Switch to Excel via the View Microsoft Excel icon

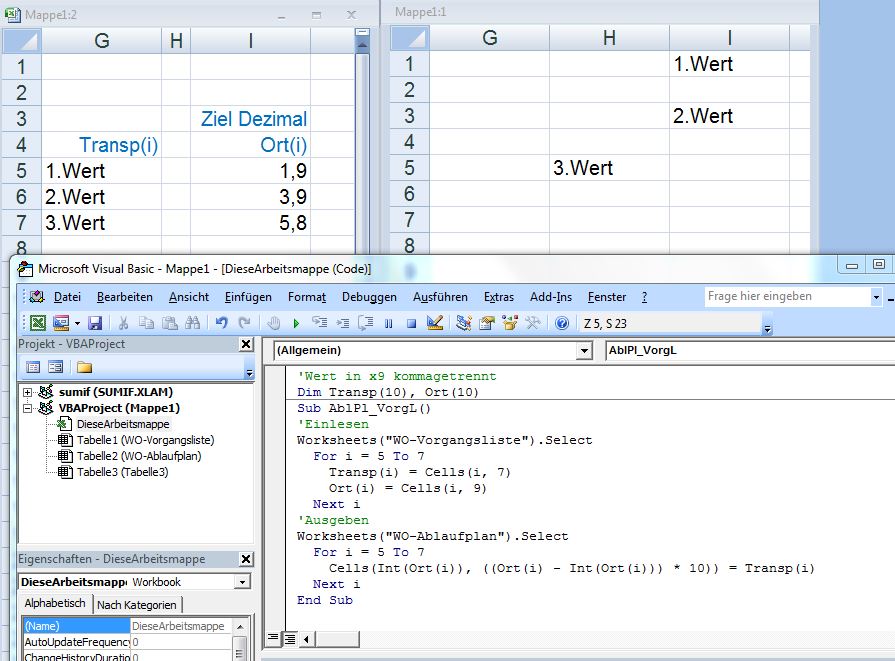(37, 323)
